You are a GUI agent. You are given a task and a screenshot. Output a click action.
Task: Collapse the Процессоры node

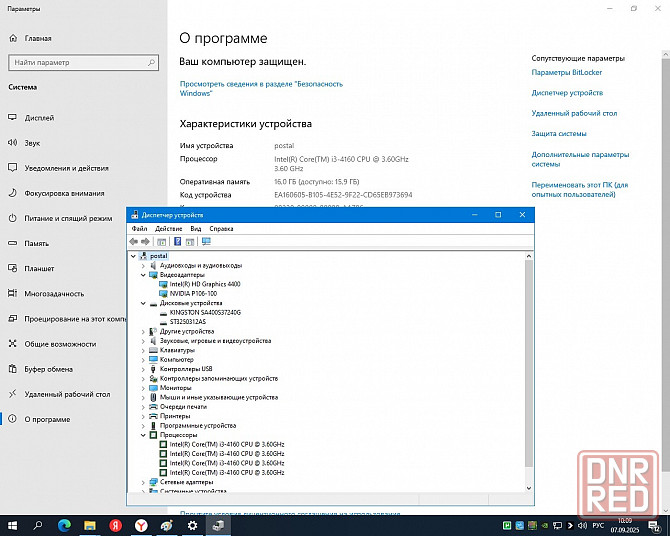[143, 435]
